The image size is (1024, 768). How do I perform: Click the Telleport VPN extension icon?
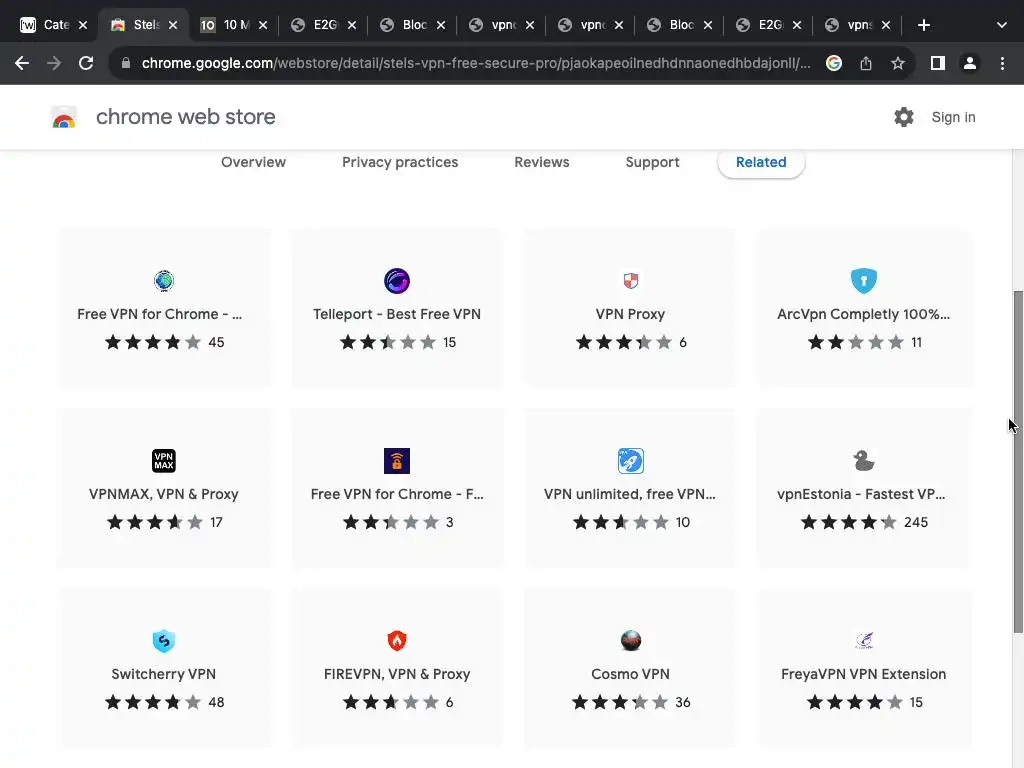pyautogui.click(x=397, y=281)
